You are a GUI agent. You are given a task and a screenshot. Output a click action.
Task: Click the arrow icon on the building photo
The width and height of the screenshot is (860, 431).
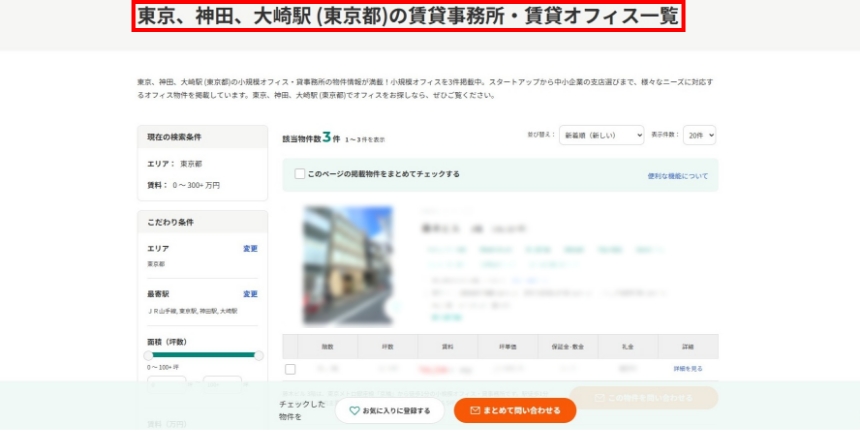point(396,307)
